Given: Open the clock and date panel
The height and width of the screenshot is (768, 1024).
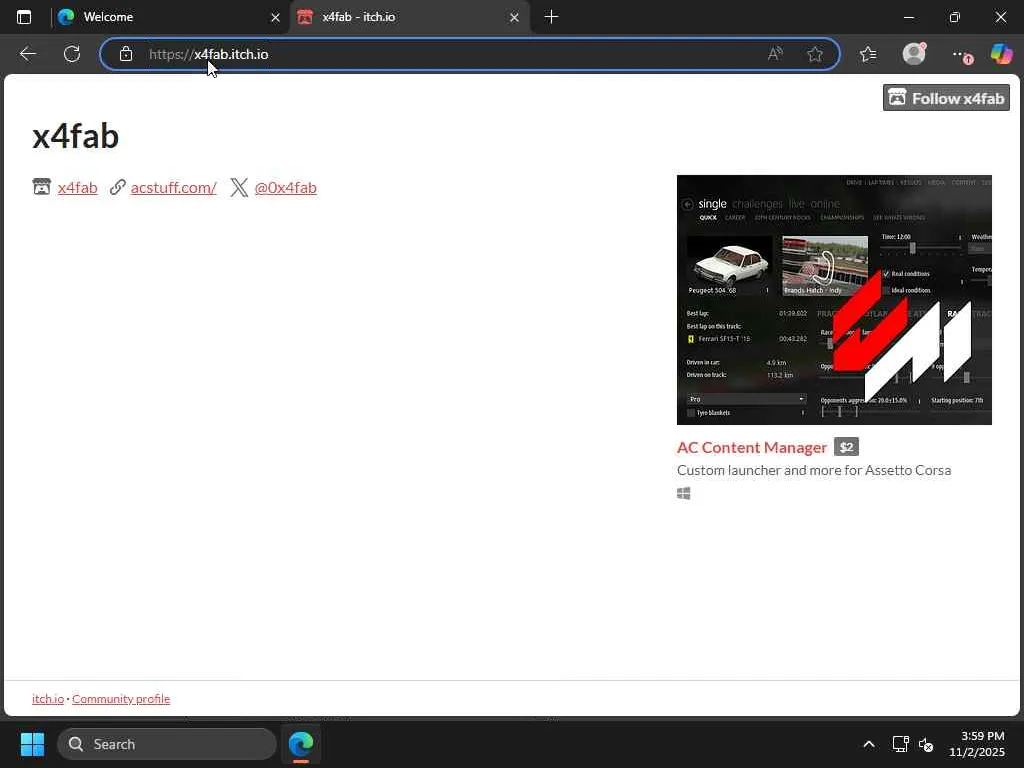Looking at the screenshot, I should pos(978,744).
